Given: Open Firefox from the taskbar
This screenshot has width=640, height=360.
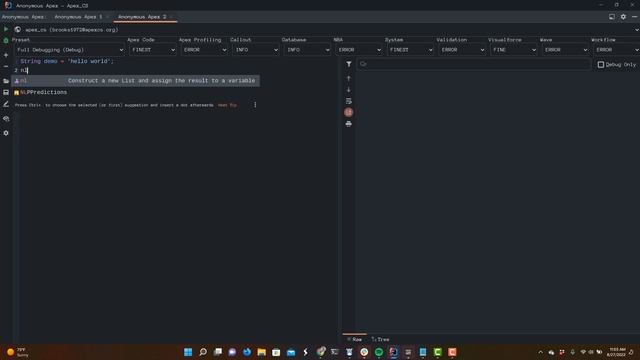Looking at the screenshot, I should point(247,352).
